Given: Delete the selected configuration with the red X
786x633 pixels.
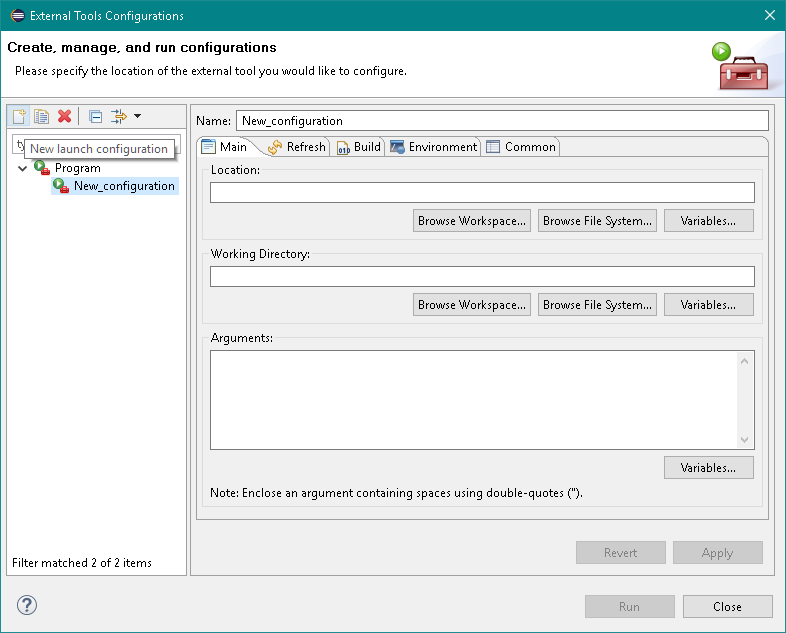Looking at the screenshot, I should (x=64, y=116).
